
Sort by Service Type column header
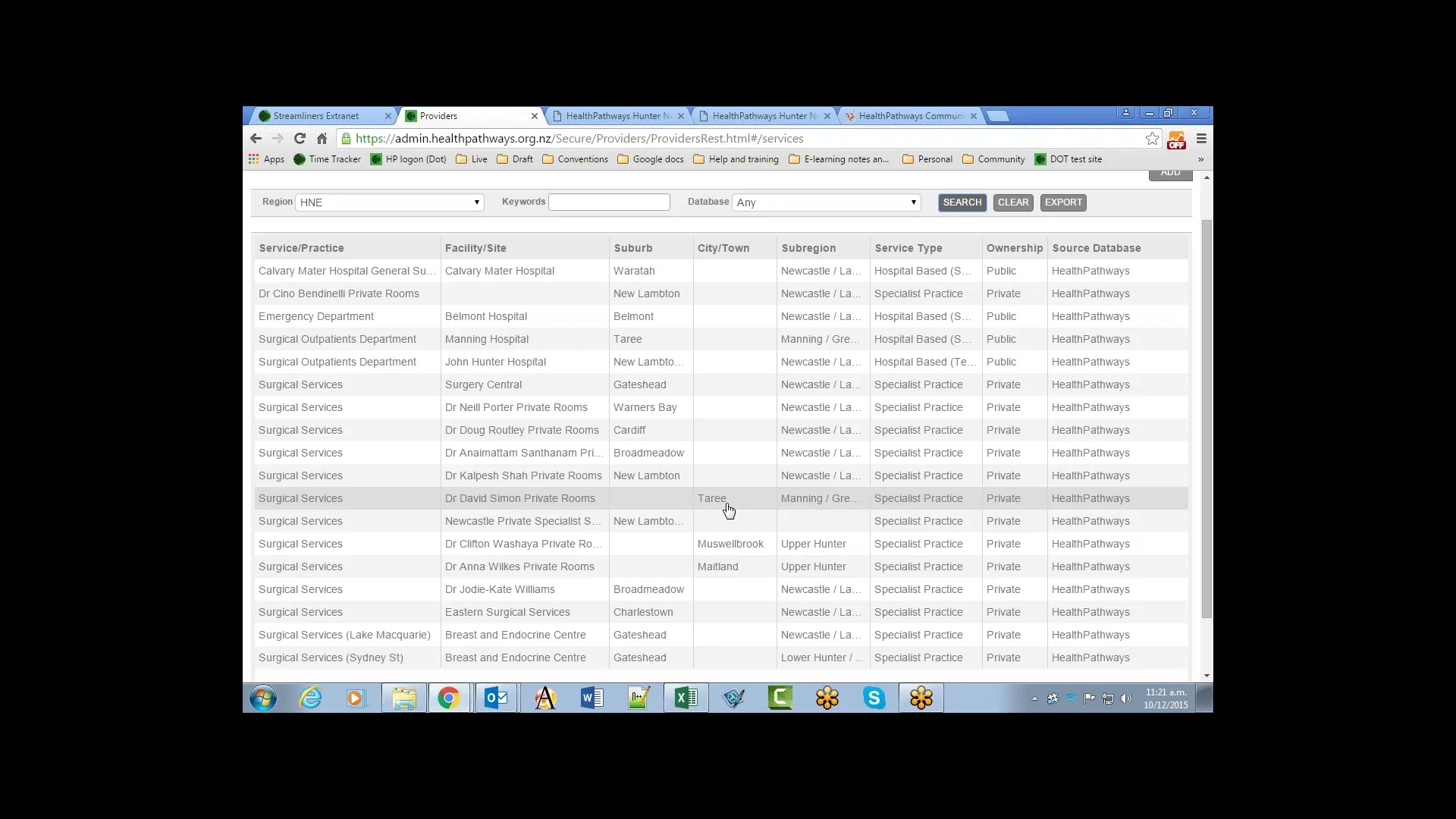click(x=908, y=248)
